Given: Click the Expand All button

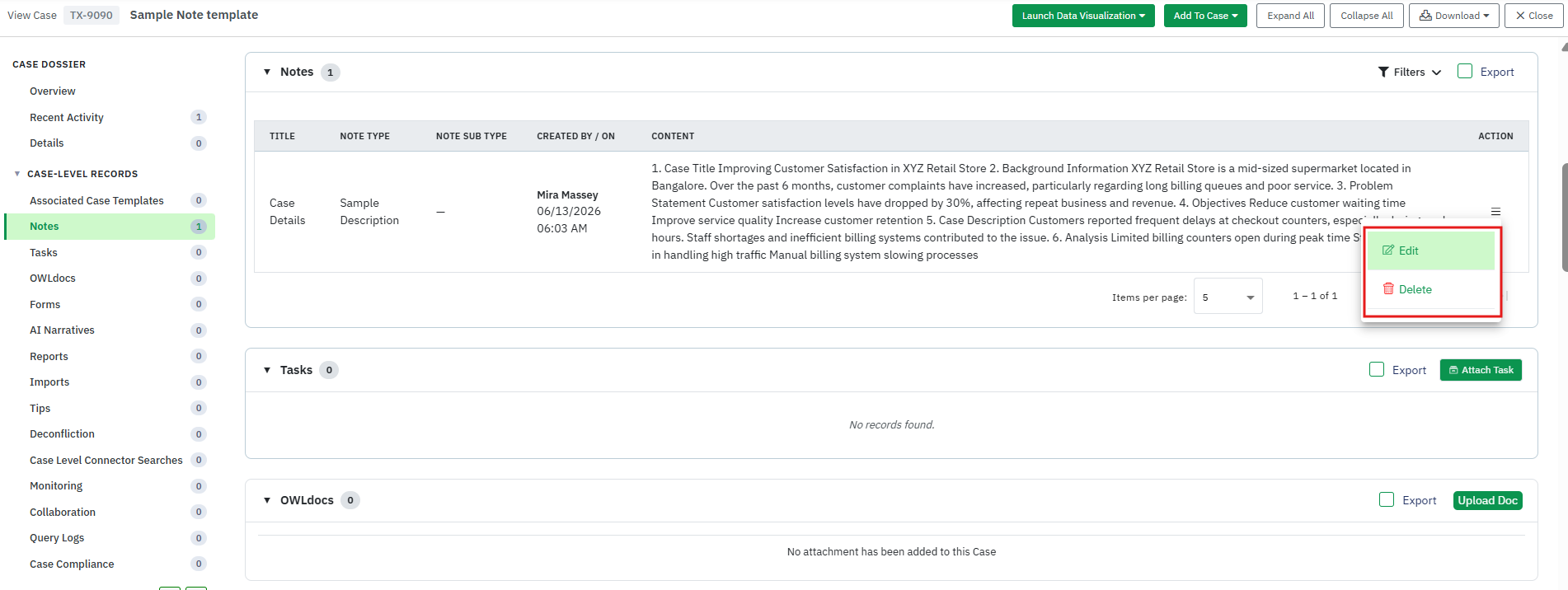Looking at the screenshot, I should coord(1291,16).
